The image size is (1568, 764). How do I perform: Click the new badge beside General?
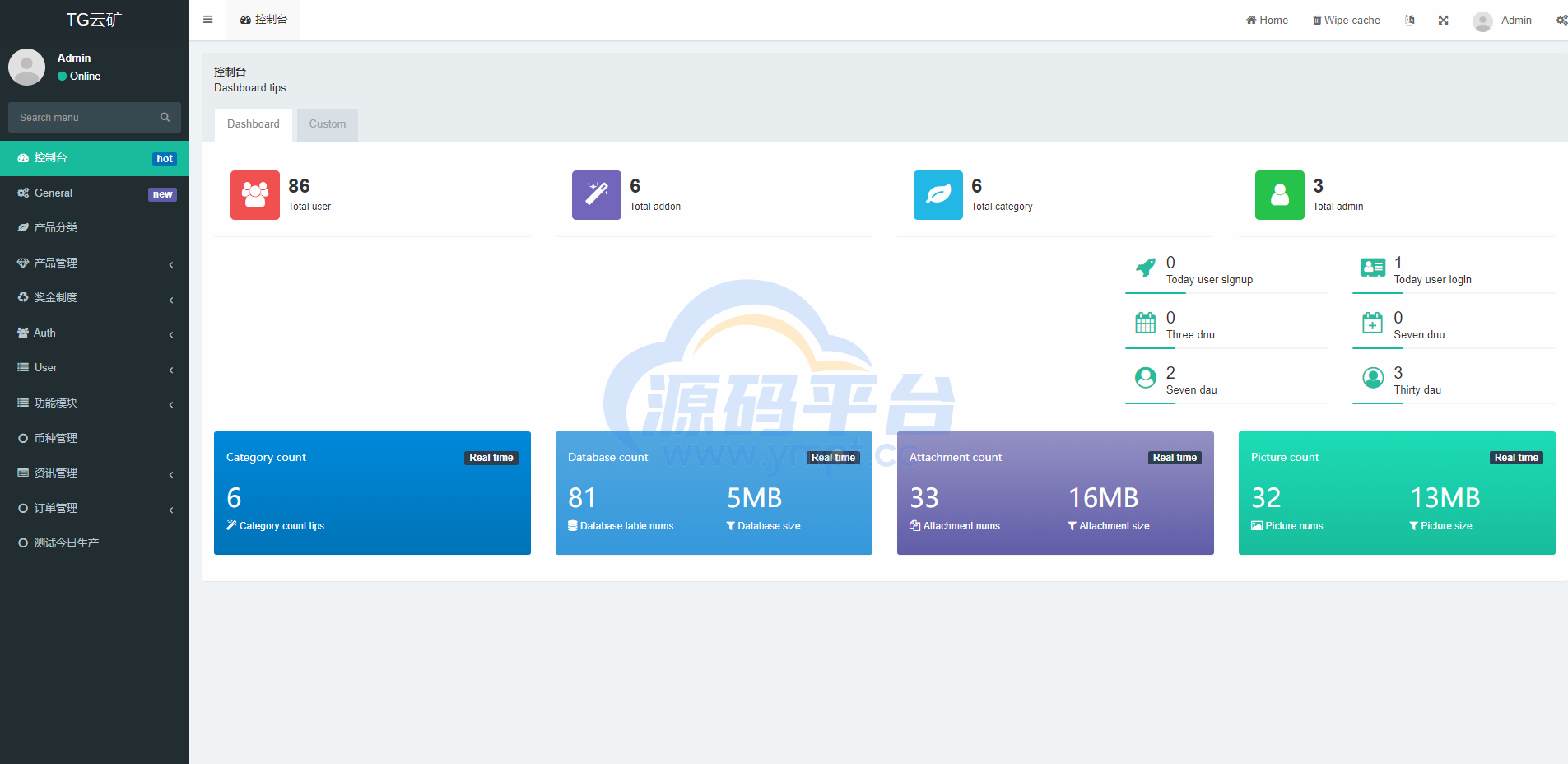tap(162, 194)
